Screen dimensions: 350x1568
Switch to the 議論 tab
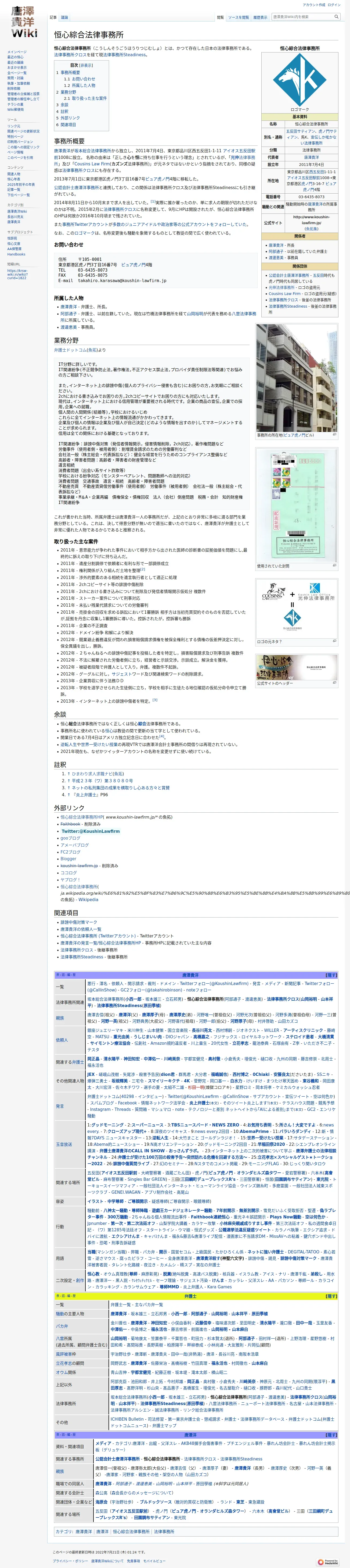point(64,18)
